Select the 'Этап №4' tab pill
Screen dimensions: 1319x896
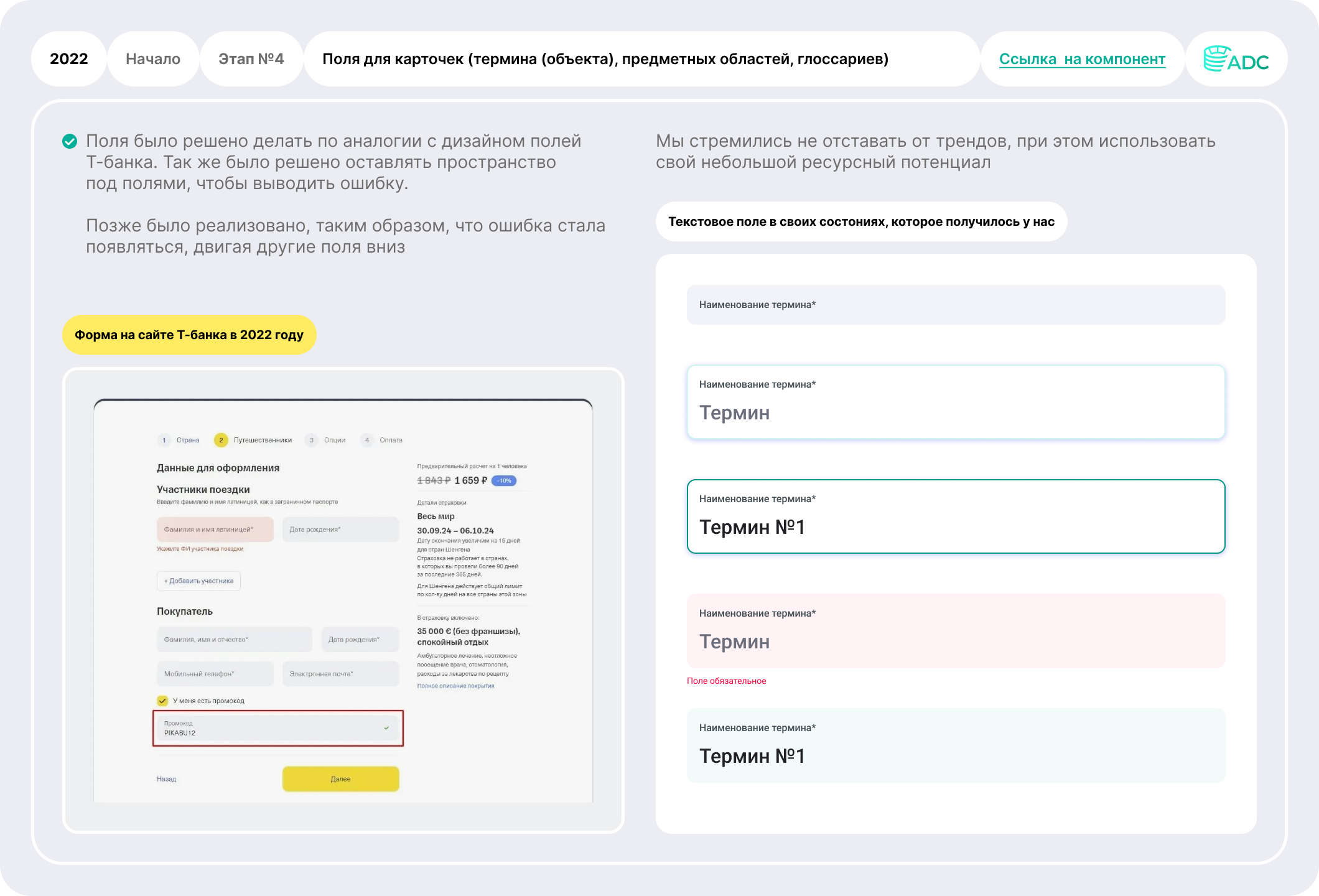(x=251, y=59)
